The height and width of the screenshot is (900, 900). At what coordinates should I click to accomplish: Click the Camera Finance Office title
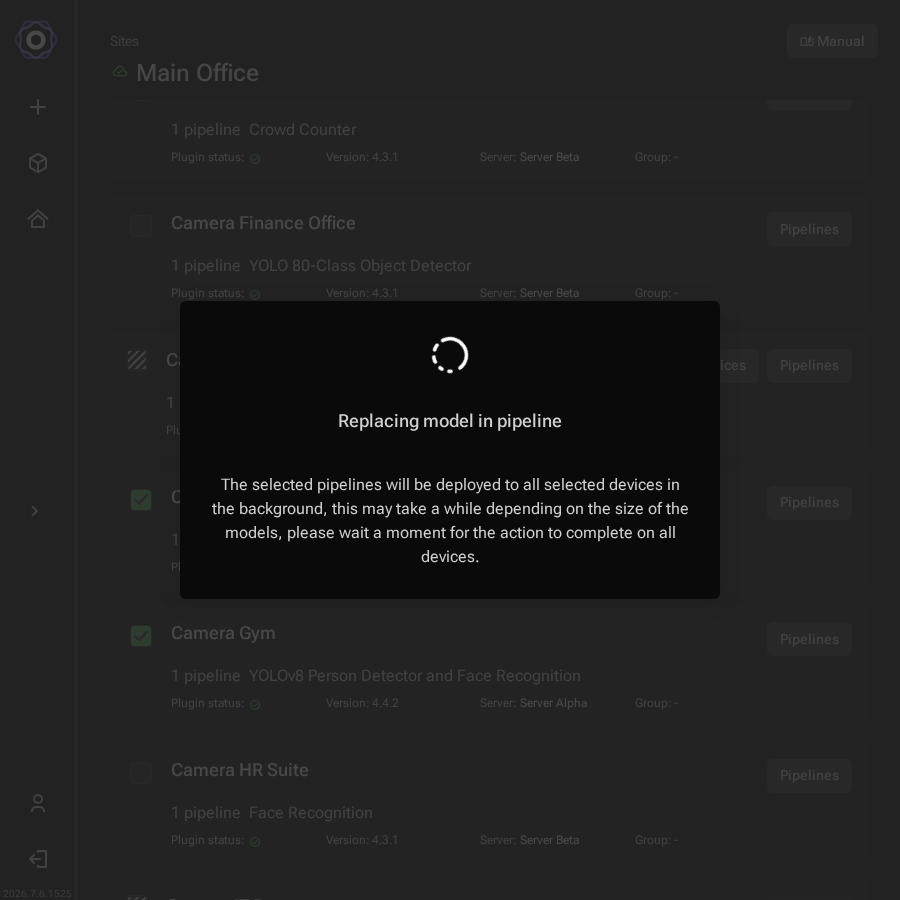[x=263, y=223]
